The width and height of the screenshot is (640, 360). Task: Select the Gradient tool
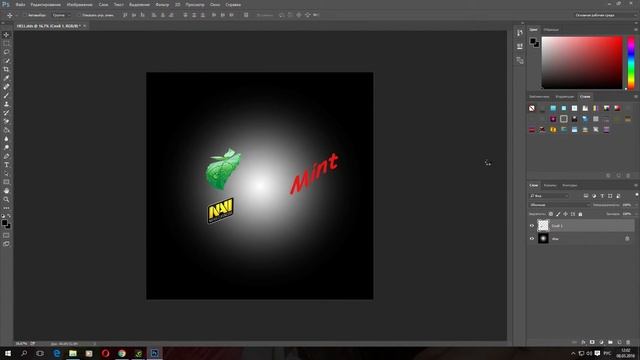(6, 130)
